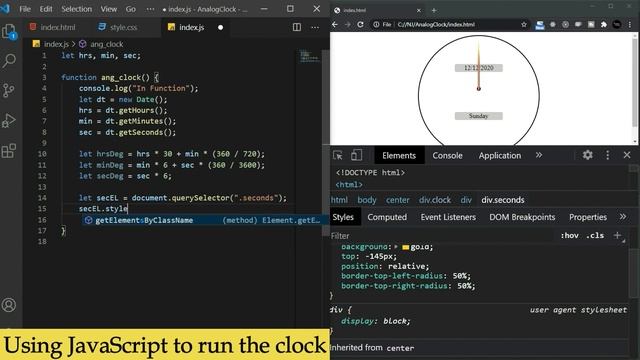Click the Chrome address bar URL
Image resolution: width=640 pixels, height=360 pixels.
click(436, 24)
